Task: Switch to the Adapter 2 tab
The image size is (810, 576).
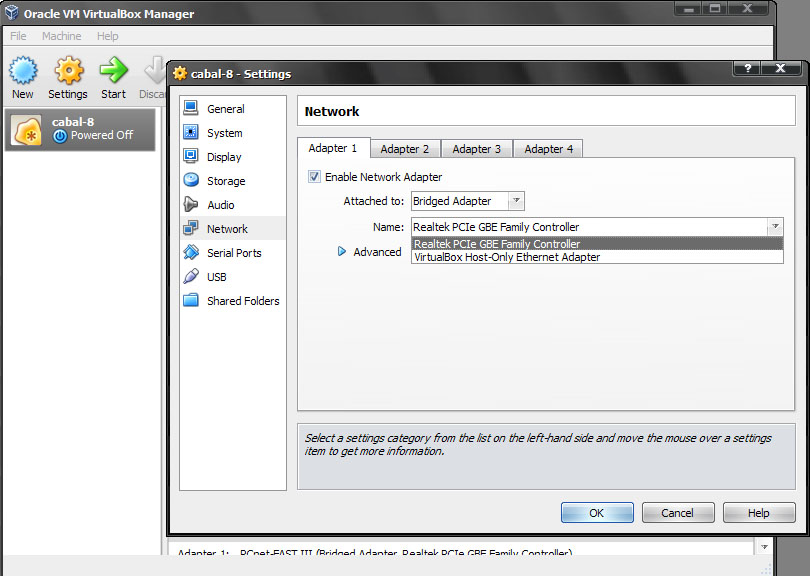Action: pyautogui.click(x=405, y=149)
